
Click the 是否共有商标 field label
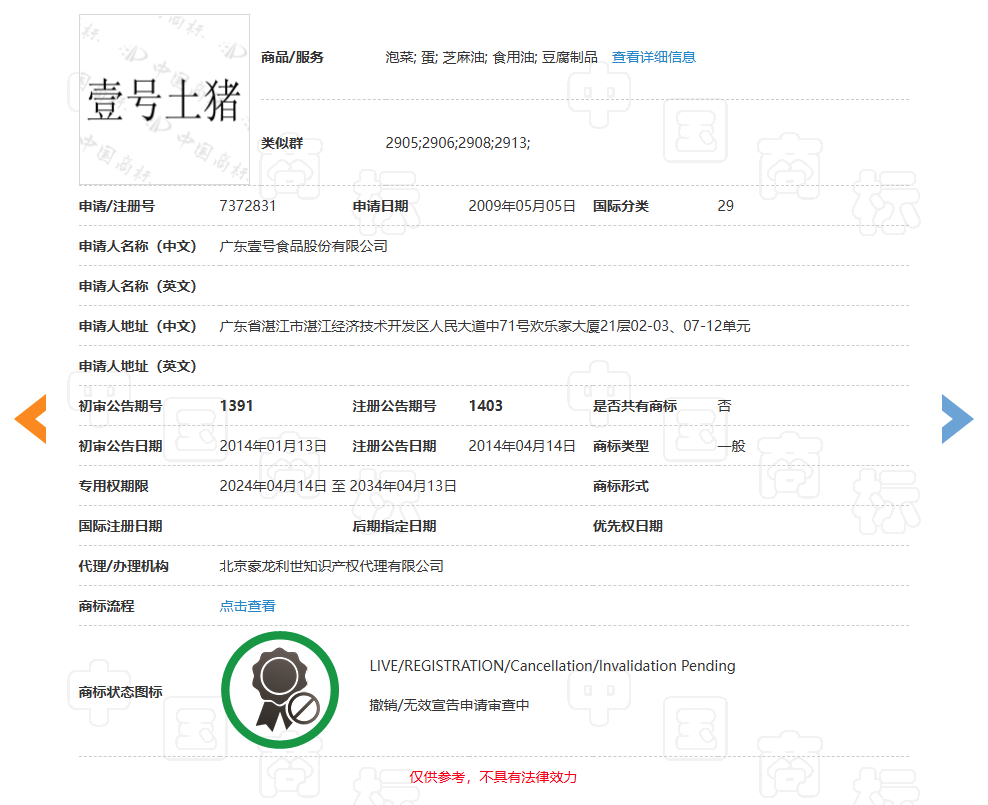pyautogui.click(x=635, y=406)
